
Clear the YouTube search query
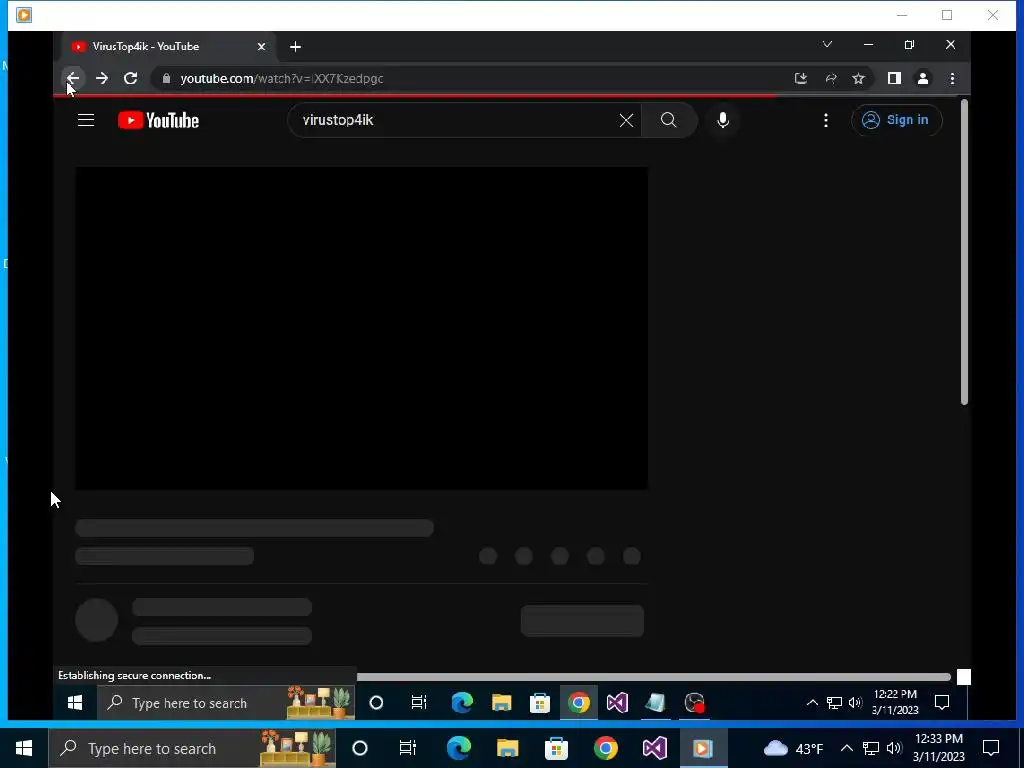(x=626, y=120)
